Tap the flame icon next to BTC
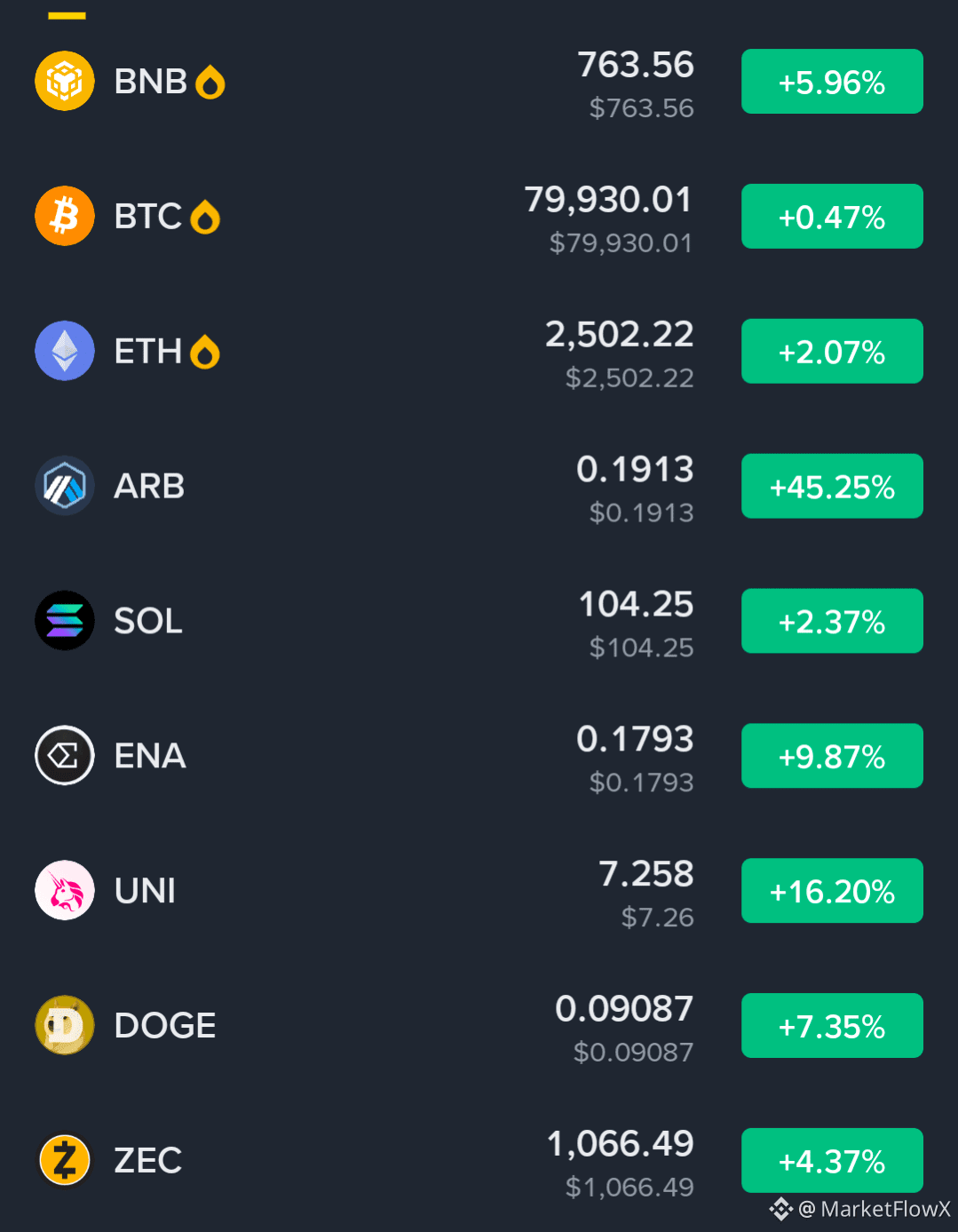958x1232 pixels. tap(205, 218)
